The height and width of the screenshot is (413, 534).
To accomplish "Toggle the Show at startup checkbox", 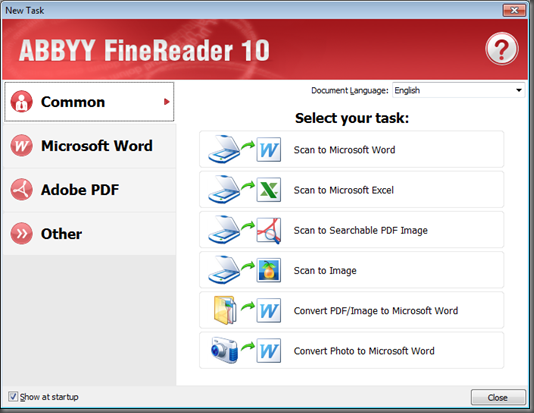I will click(13, 397).
